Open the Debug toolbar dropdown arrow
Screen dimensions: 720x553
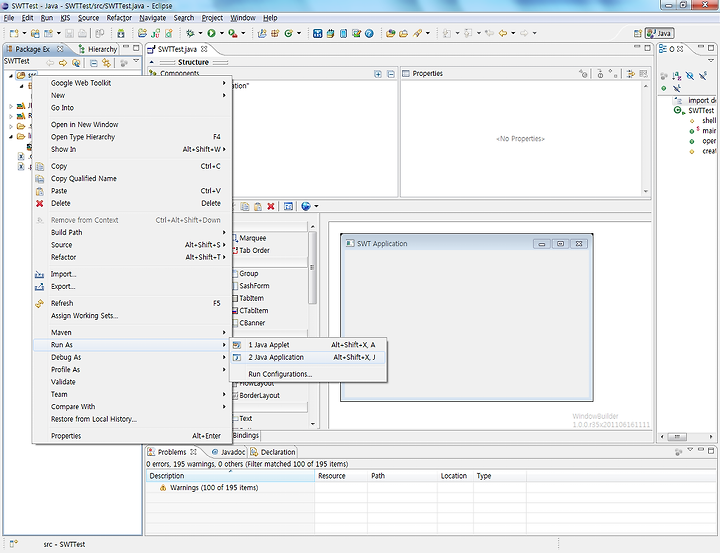[200, 33]
